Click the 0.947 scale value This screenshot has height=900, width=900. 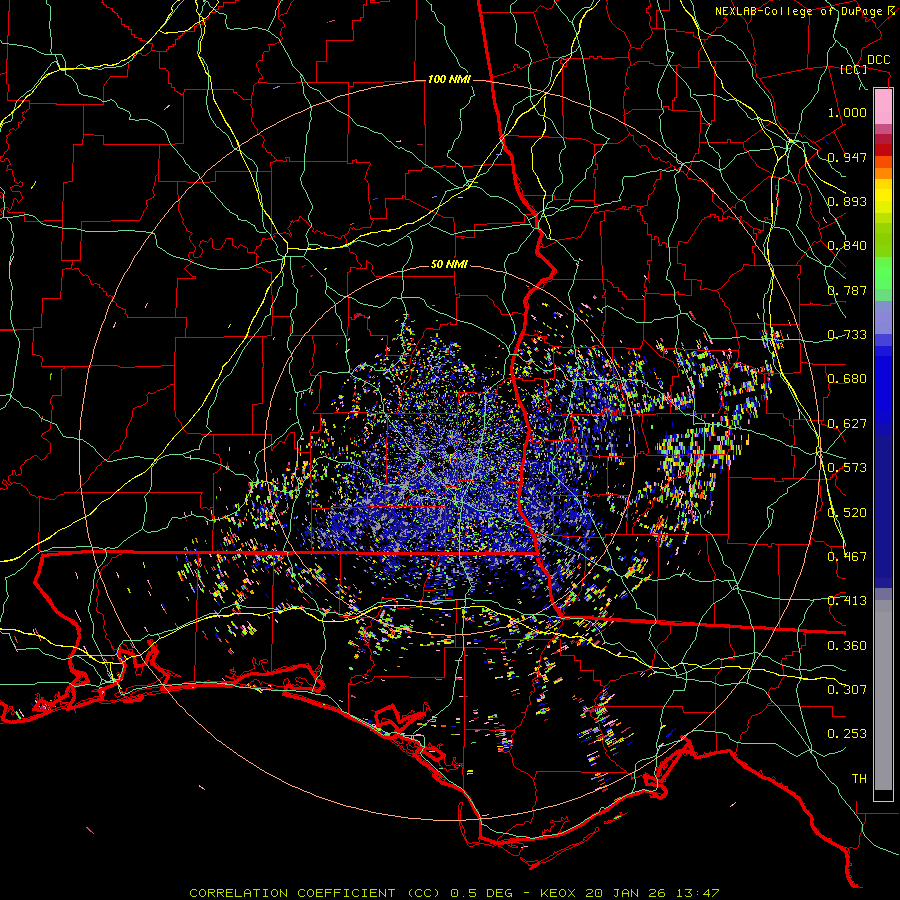point(847,157)
